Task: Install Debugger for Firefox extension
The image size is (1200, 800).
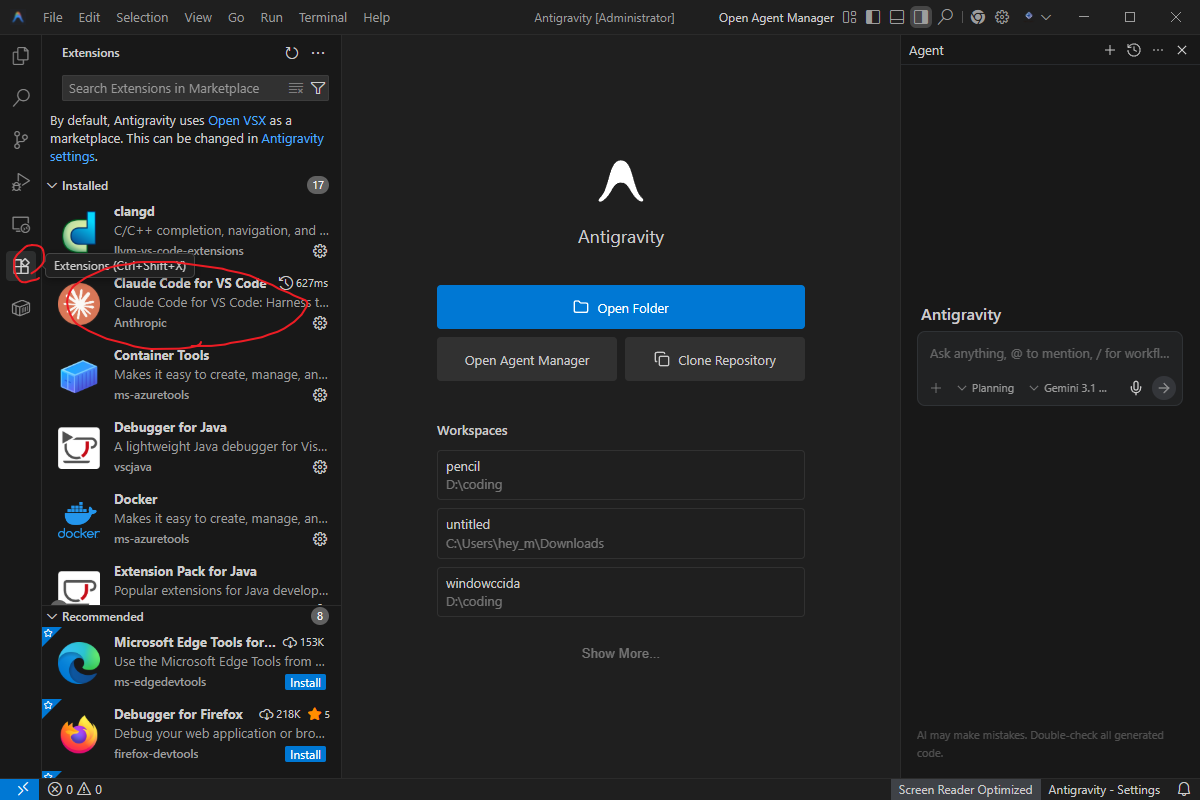Action: pos(305,755)
